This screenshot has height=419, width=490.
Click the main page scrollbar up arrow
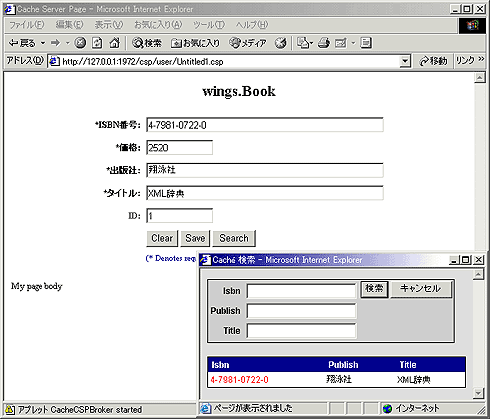click(x=480, y=78)
